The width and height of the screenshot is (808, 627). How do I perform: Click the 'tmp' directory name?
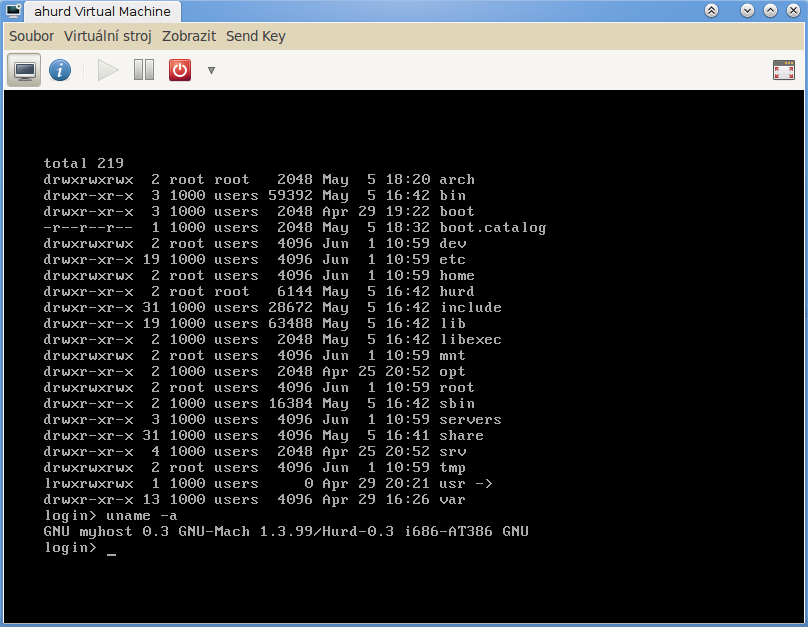point(453,467)
